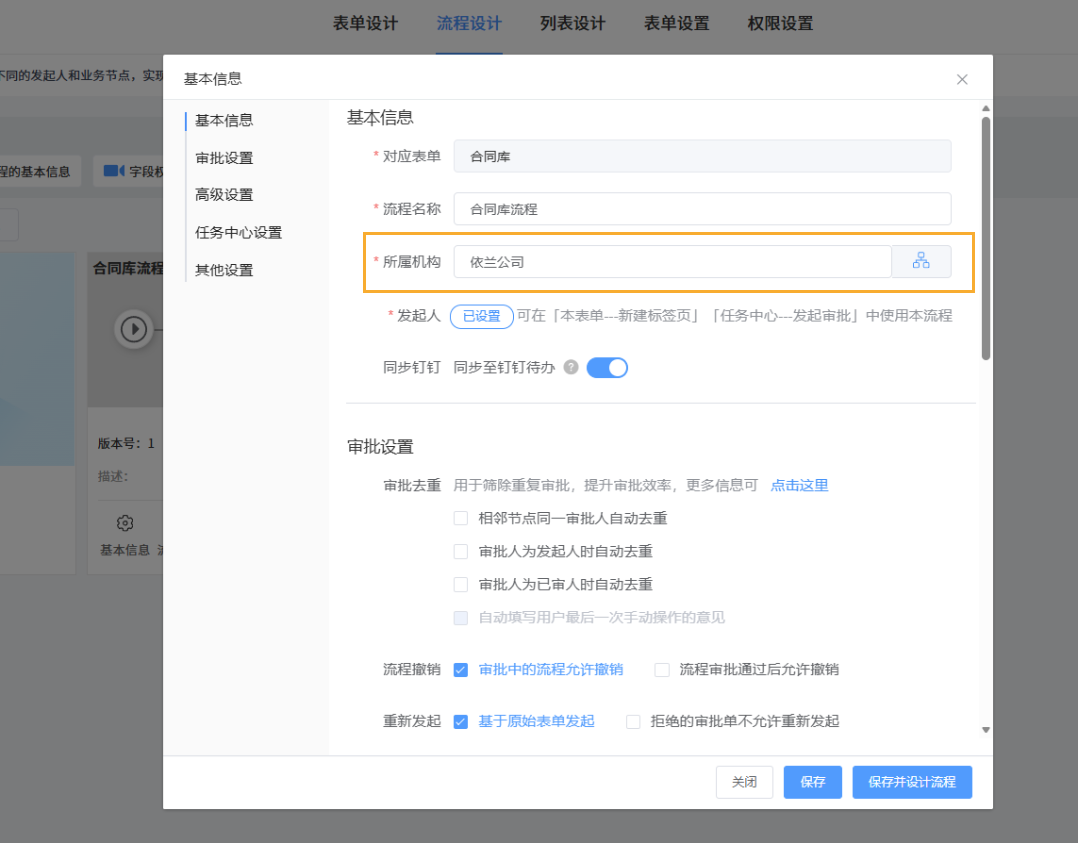
Task: Click the video camera icon in background toolbar
Action: click(x=113, y=171)
